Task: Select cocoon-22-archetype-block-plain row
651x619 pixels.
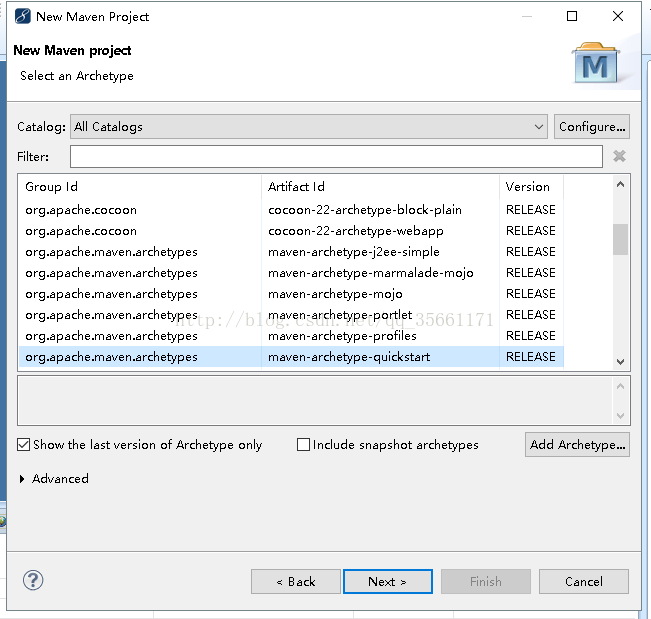Action: pos(291,210)
